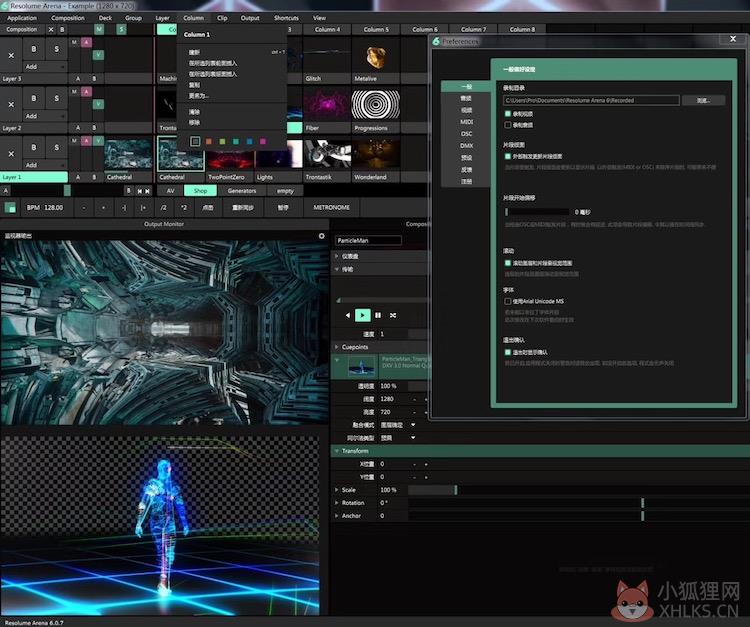Solo Layer 3 with the S button

click(56, 49)
